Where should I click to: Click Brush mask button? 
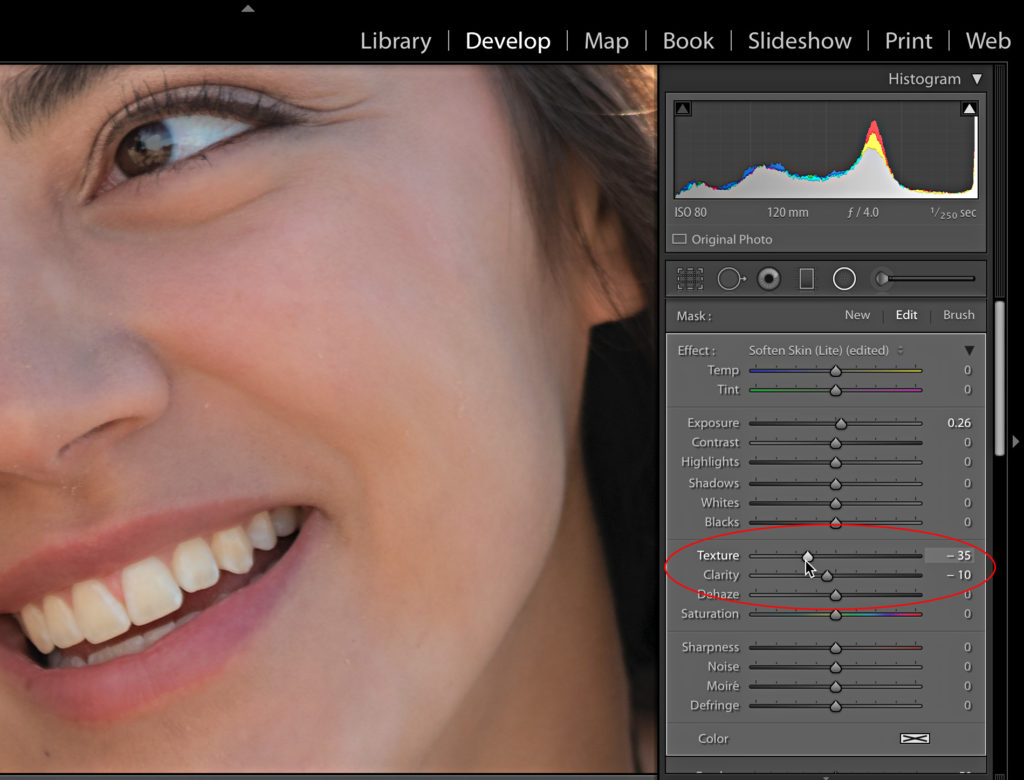pos(959,315)
